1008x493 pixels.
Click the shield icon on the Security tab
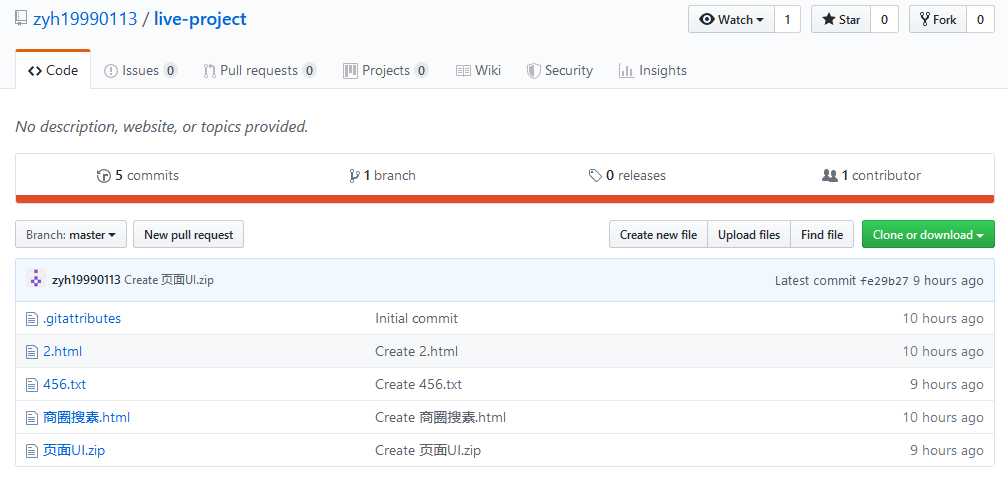533,71
